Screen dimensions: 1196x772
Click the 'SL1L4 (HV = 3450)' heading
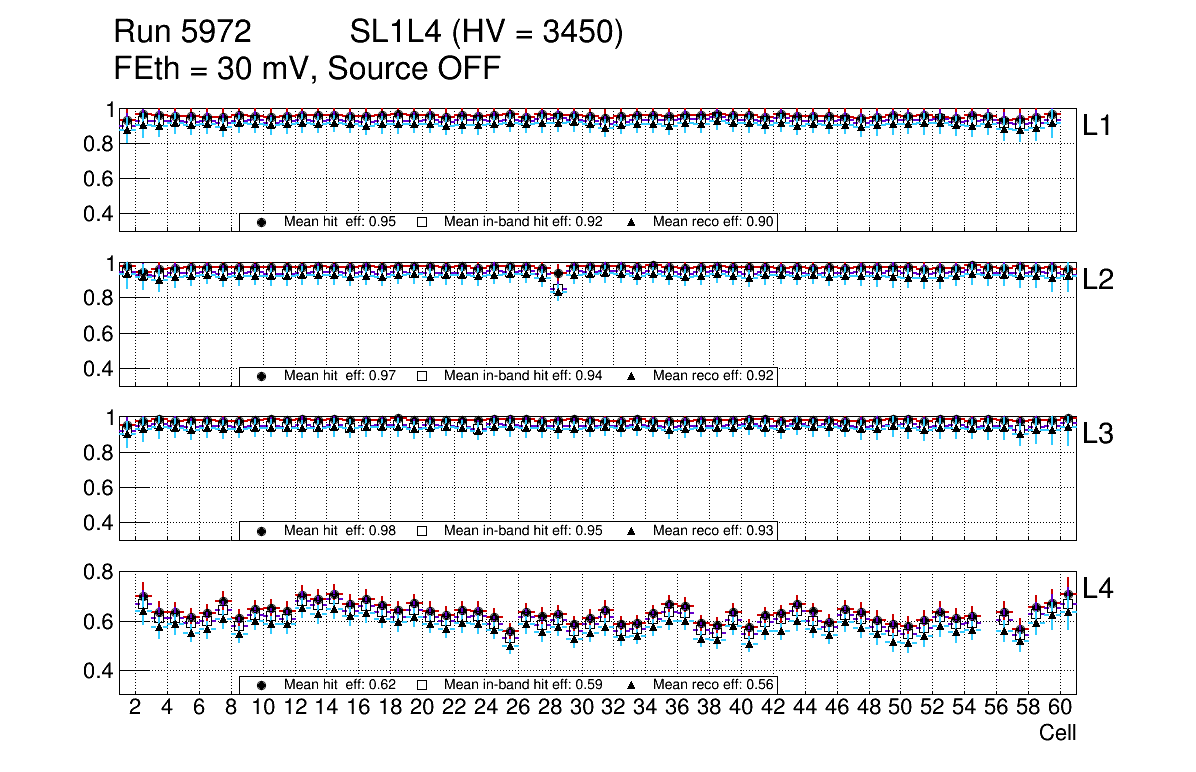point(487,33)
